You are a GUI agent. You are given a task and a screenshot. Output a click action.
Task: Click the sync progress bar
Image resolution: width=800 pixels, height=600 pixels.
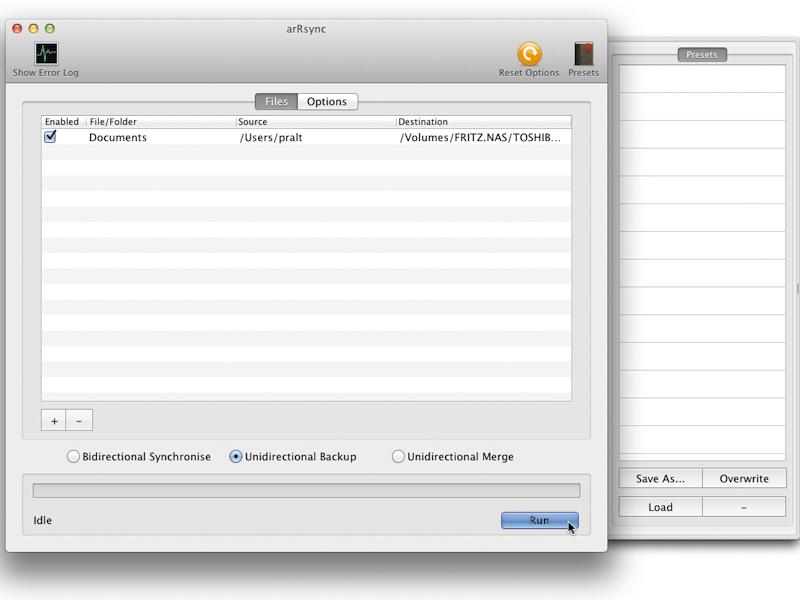(306, 490)
